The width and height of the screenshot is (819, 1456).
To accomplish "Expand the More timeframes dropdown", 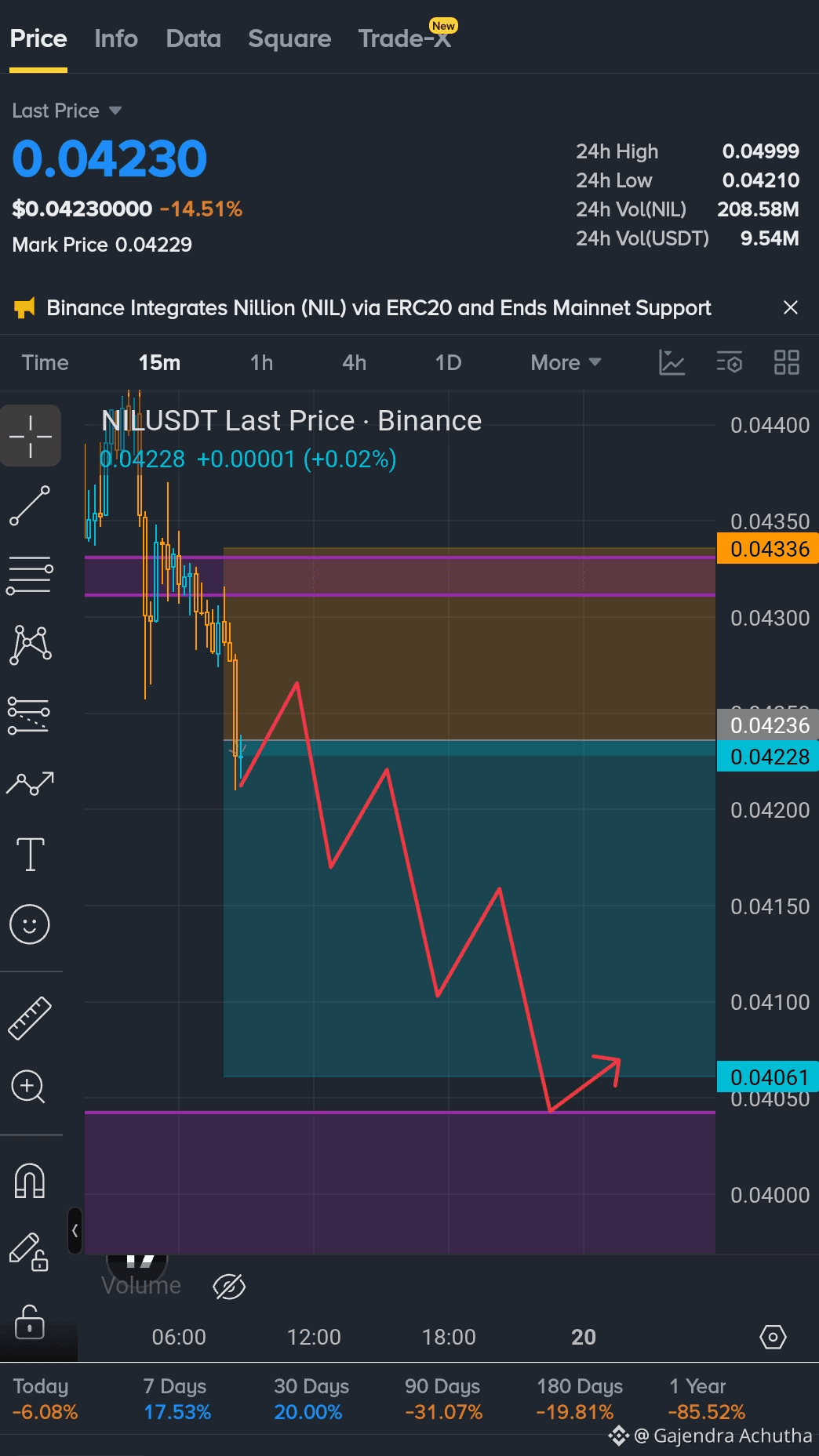I will pos(566,362).
